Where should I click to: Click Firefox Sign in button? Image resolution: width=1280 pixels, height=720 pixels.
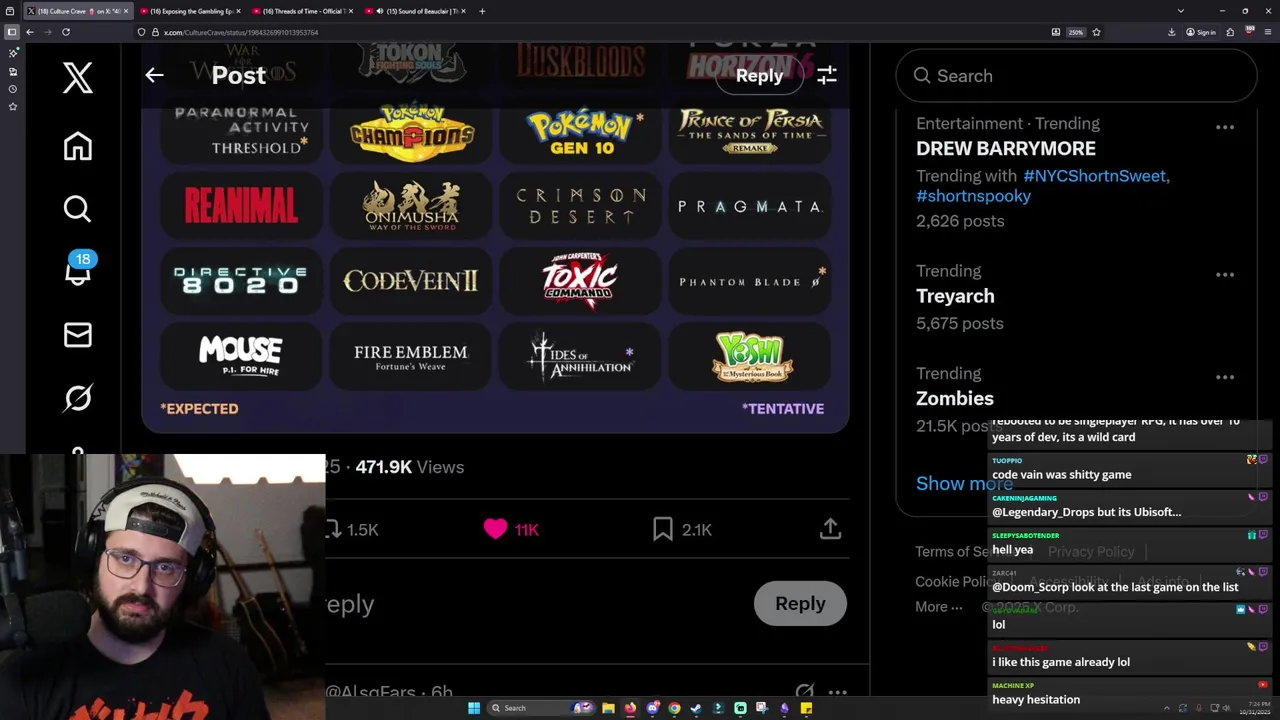pyautogui.click(x=1201, y=32)
